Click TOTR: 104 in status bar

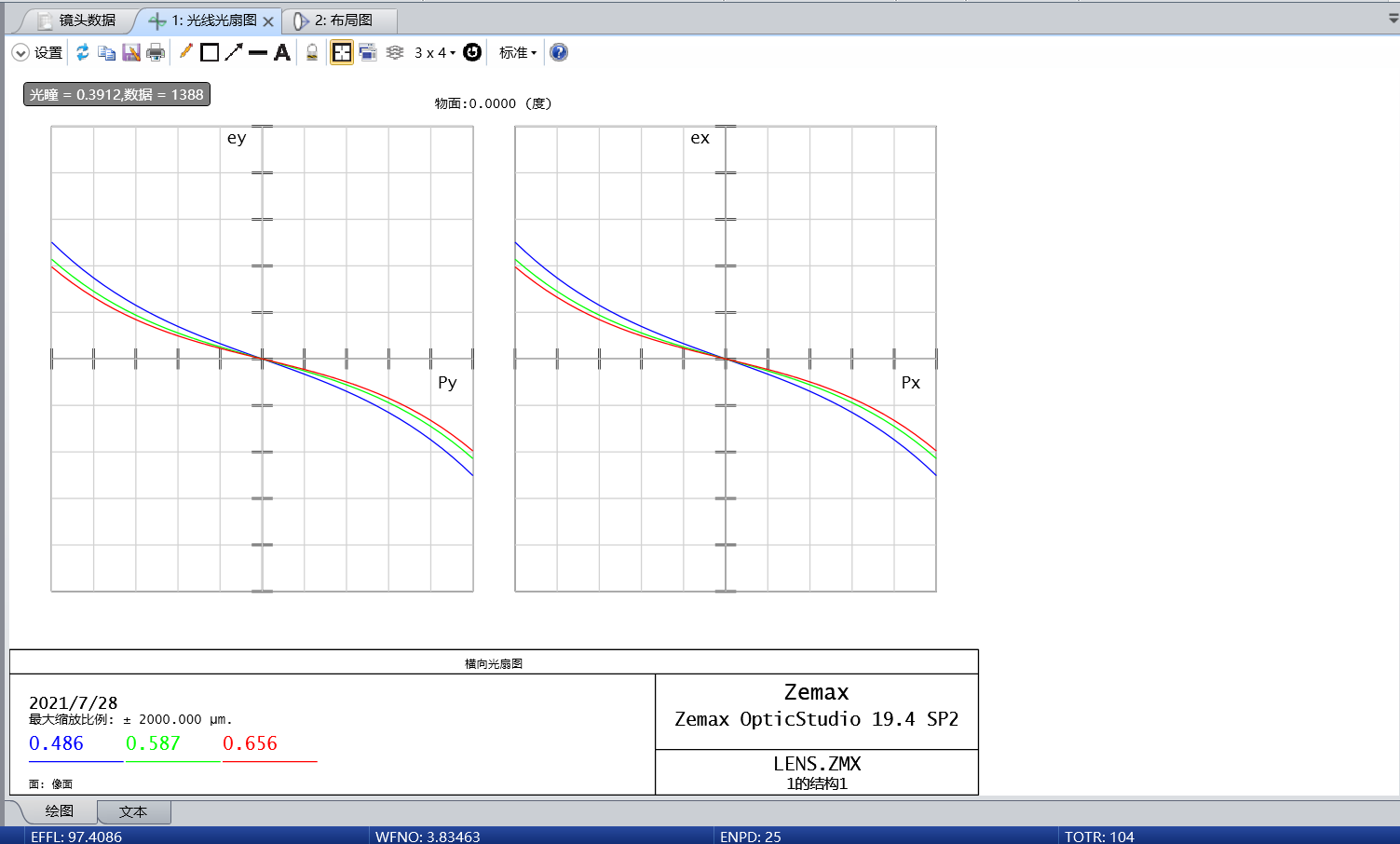click(x=1099, y=837)
